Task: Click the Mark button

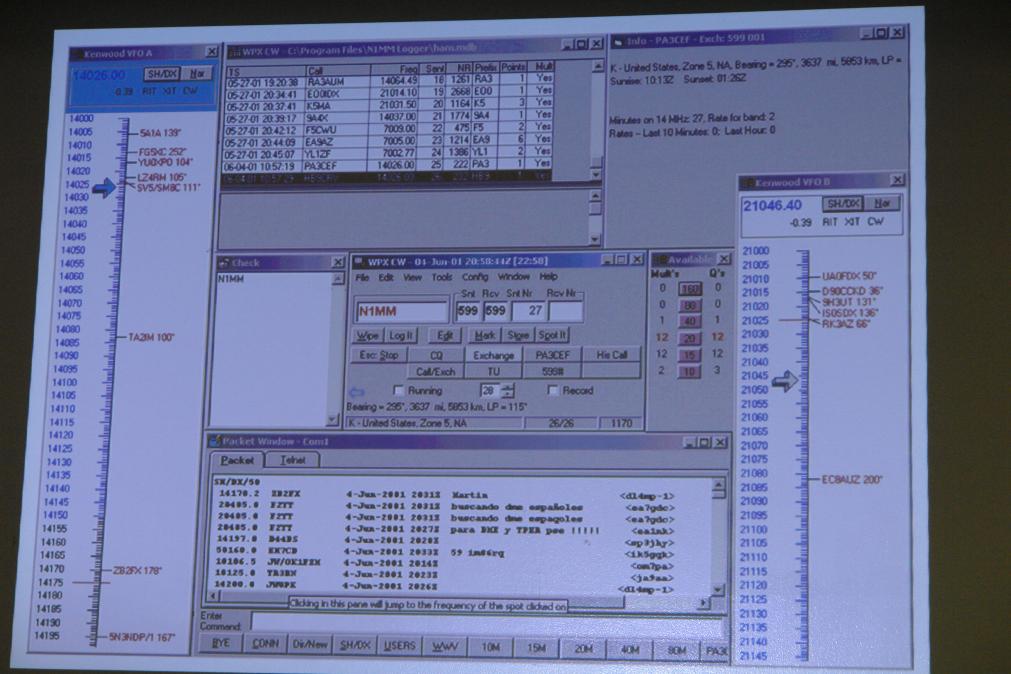Action: 484,335
